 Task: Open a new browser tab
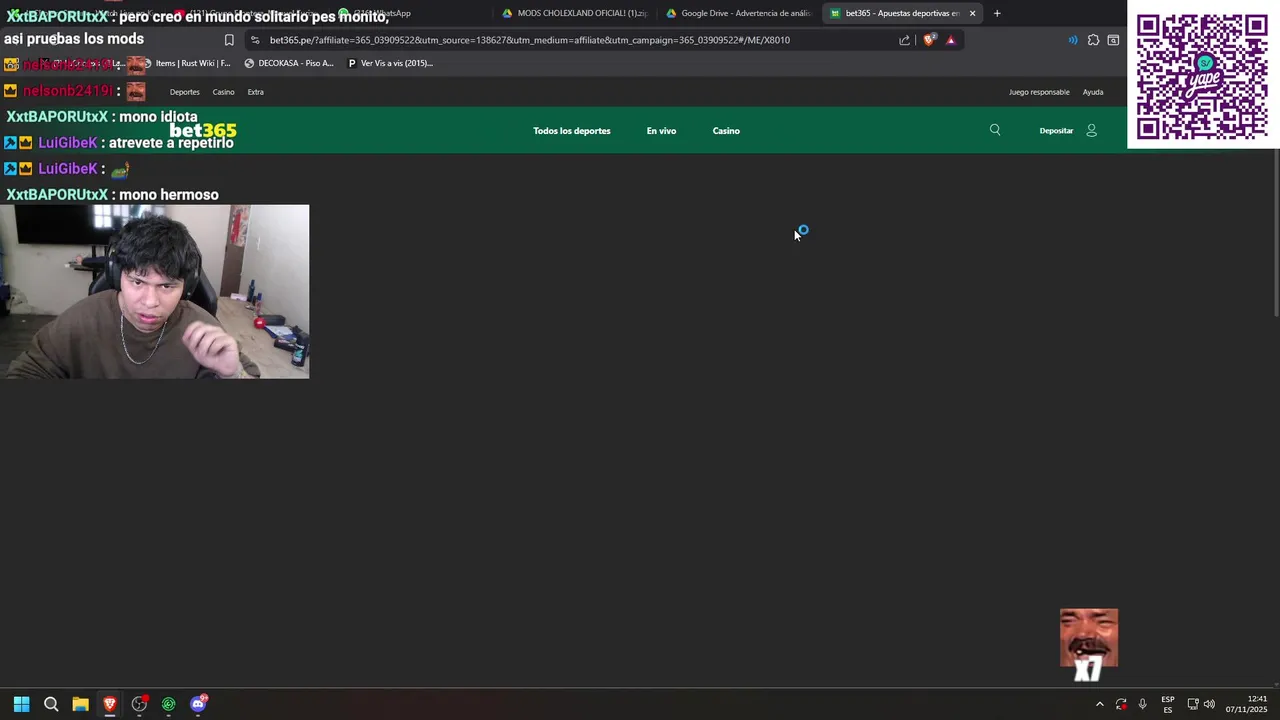click(997, 13)
